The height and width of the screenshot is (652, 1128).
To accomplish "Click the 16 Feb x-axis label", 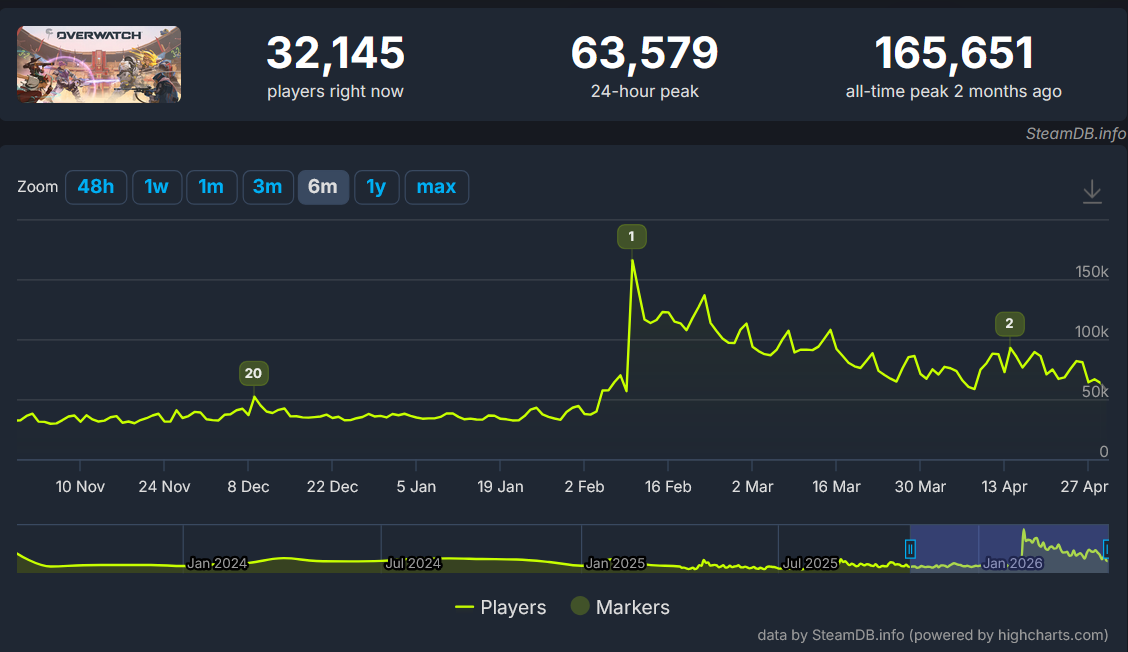I will click(668, 486).
